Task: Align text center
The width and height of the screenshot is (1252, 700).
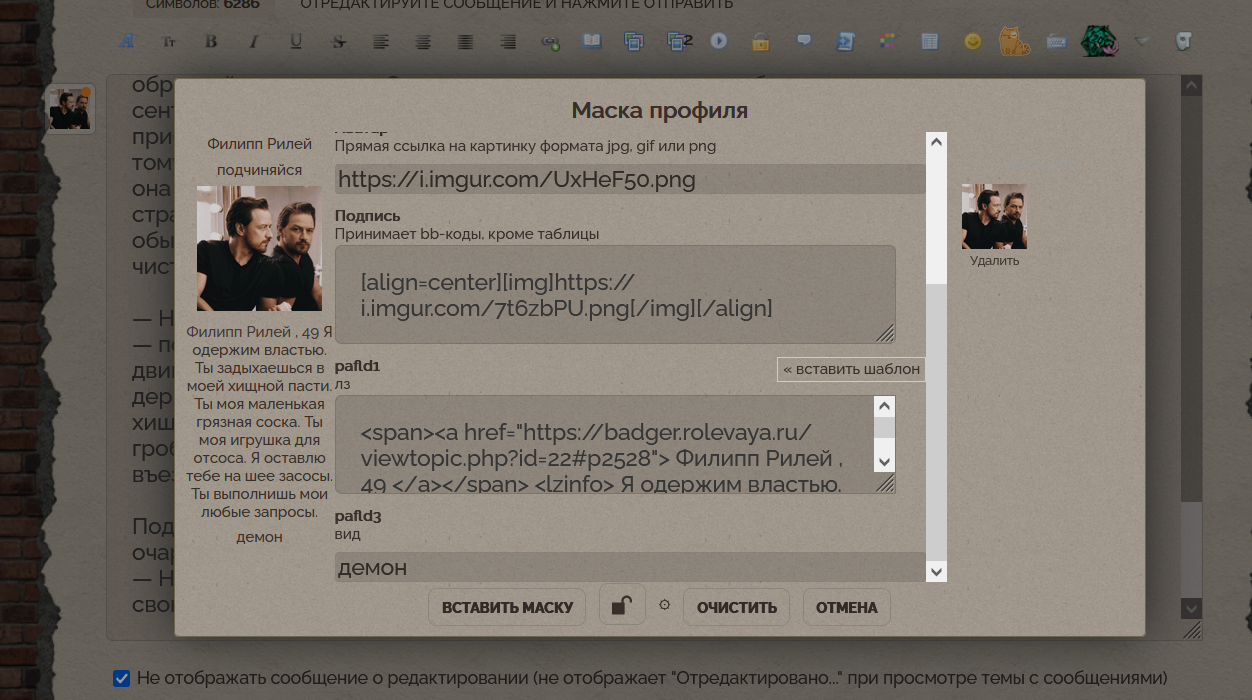Action: pyautogui.click(x=423, y=42)
